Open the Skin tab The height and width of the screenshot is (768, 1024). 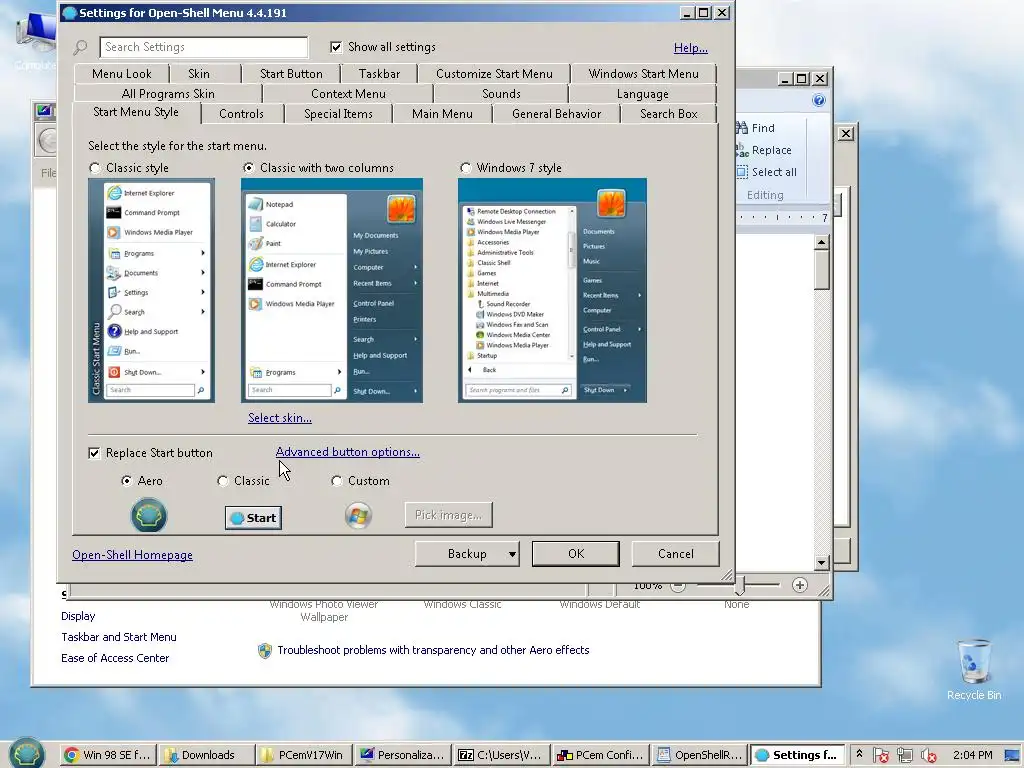(199, 74)
